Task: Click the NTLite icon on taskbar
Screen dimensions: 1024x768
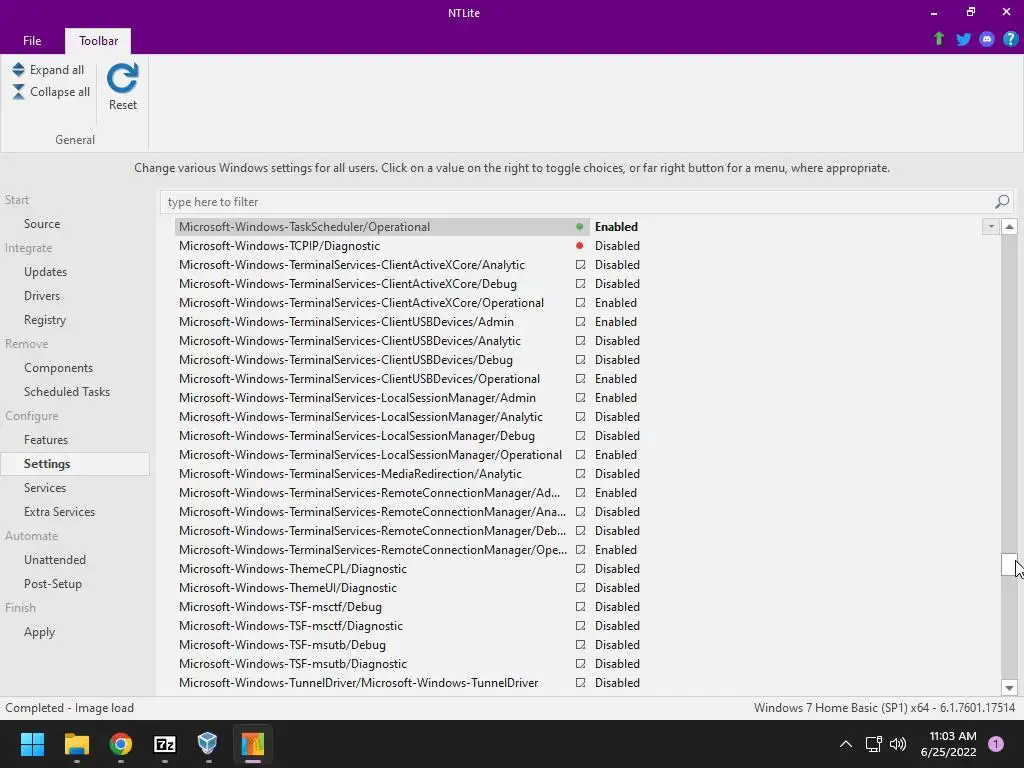Action: point(253,744)
